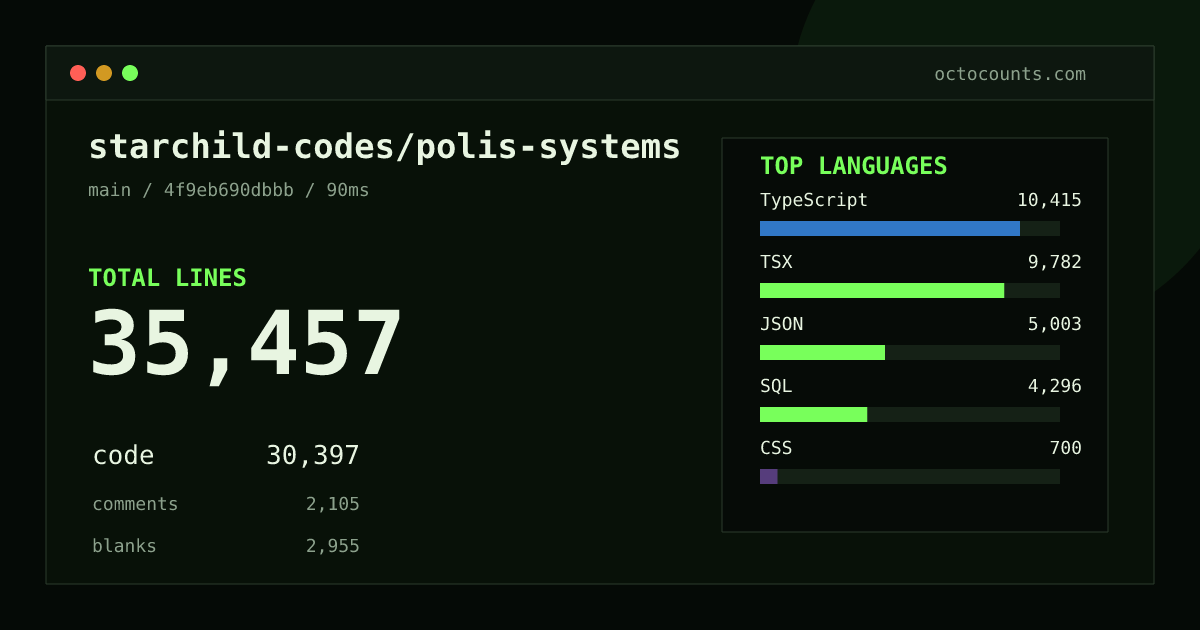
Task: Click the JSON language label
Action: coord(781,324)
